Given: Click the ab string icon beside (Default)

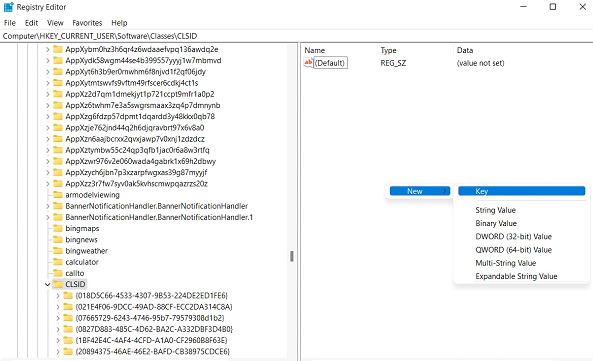Looking at the screenshot, I should 308,62.
